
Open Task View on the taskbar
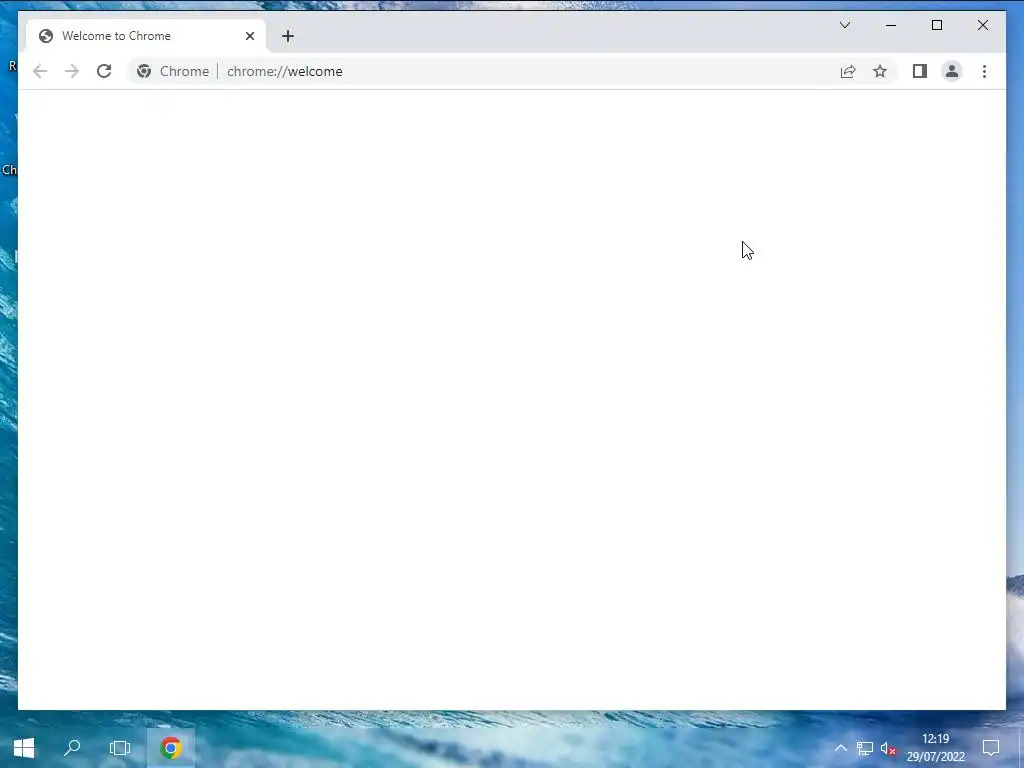(120, 748)
